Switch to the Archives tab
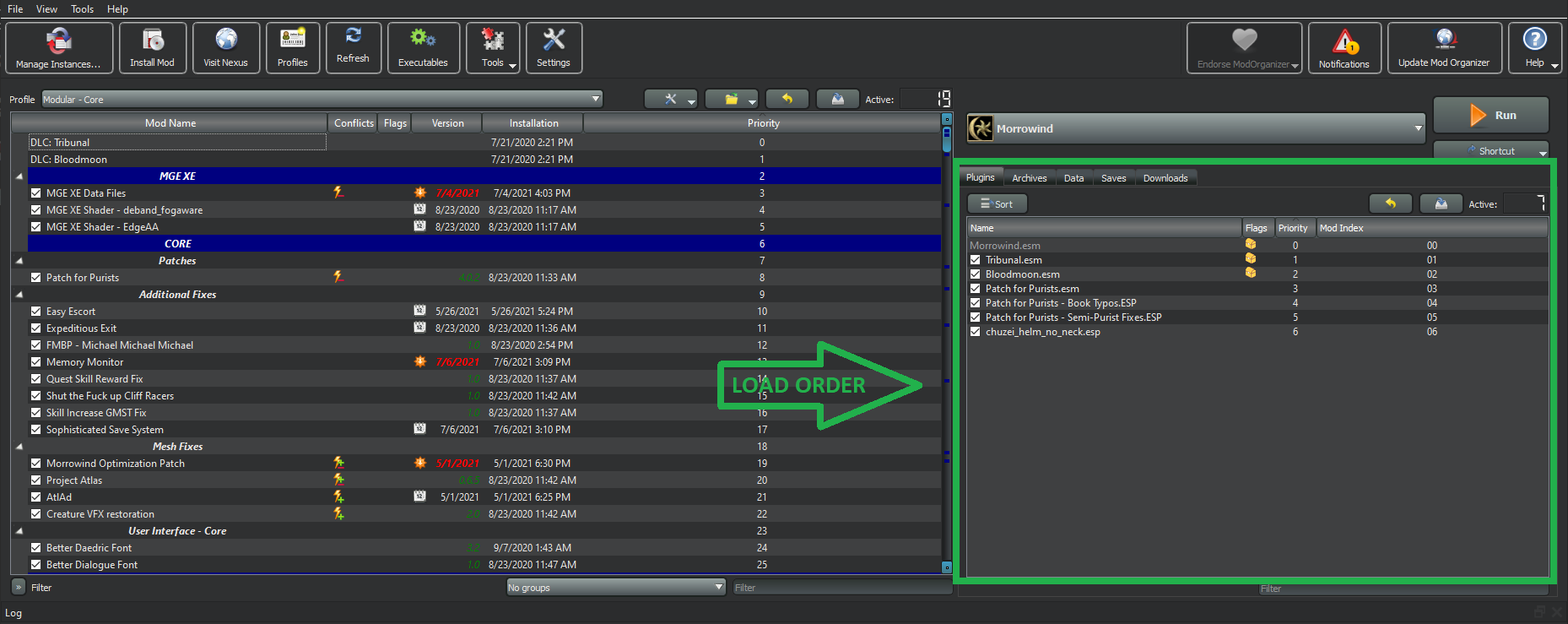This screenshot has height=624, width=1568. tap(1029, 178)
